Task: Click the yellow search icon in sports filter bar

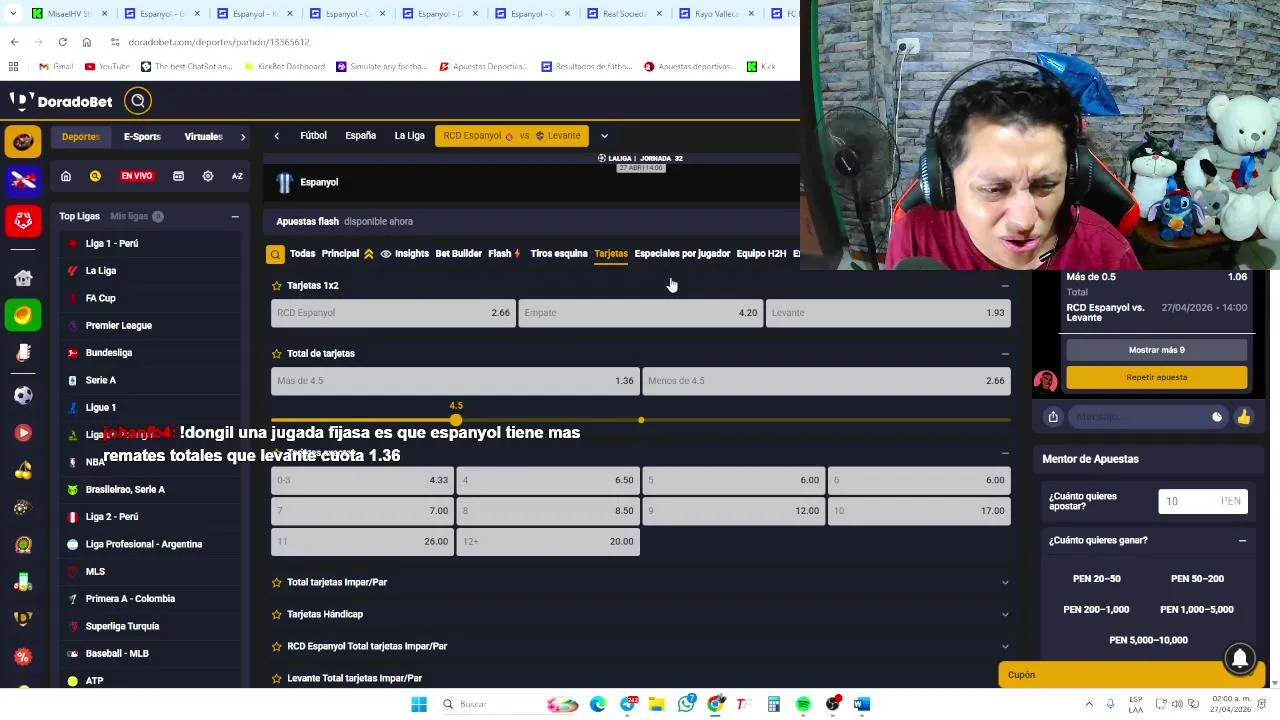Action: 95,176
